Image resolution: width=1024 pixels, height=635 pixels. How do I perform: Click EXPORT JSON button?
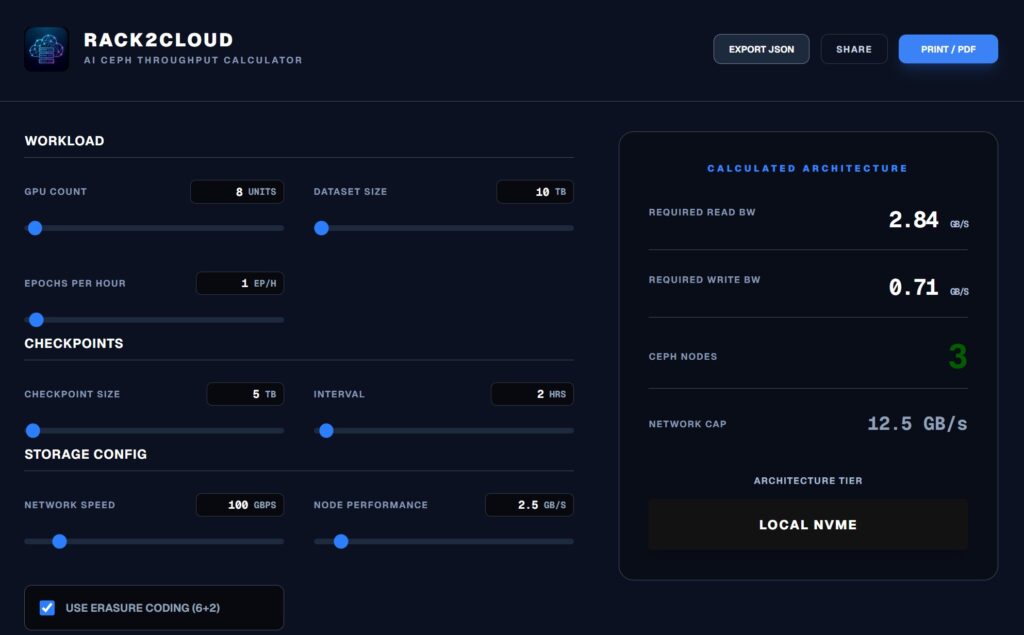pos(761,48)
